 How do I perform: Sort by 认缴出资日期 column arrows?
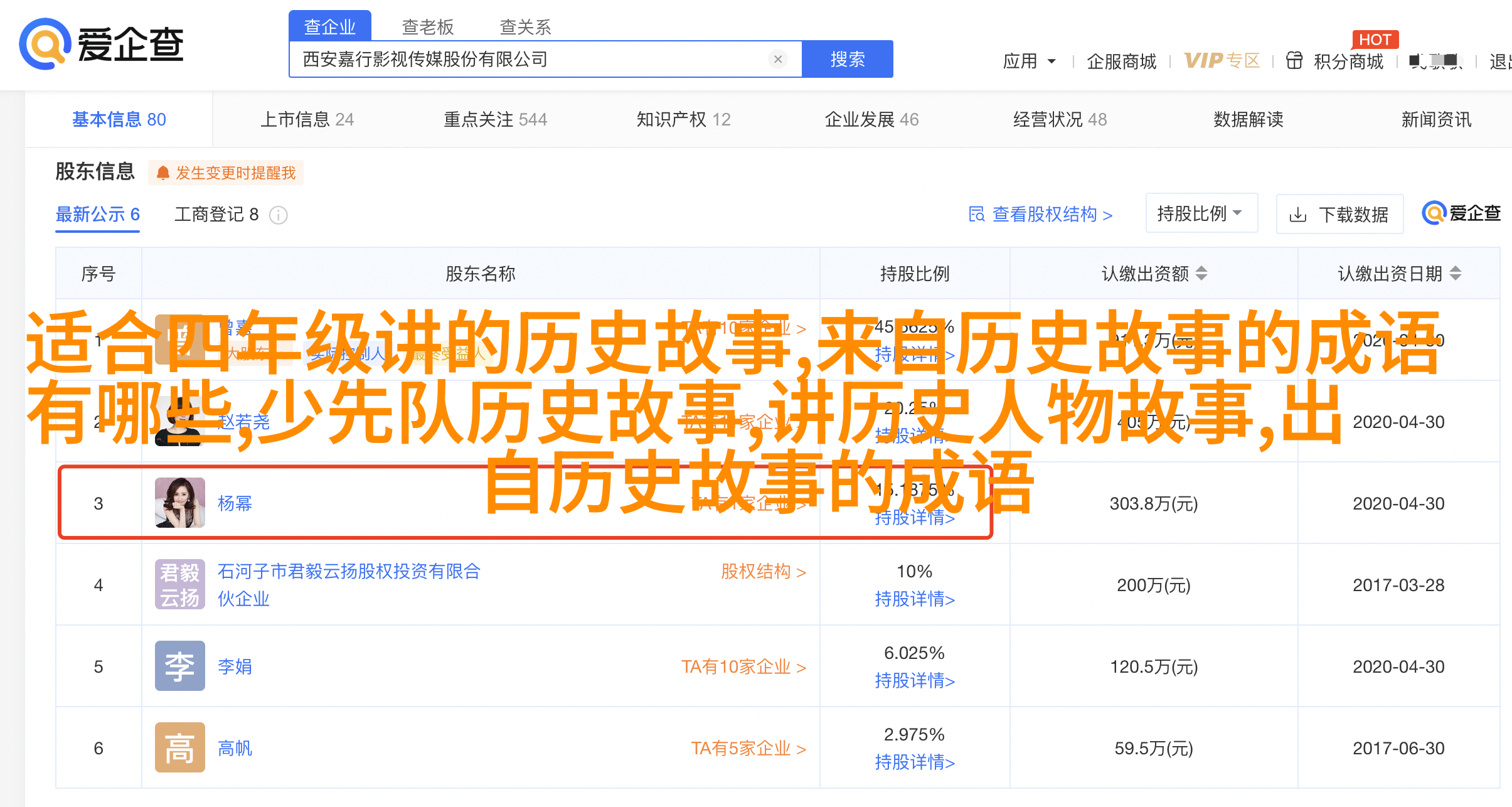1456,274
